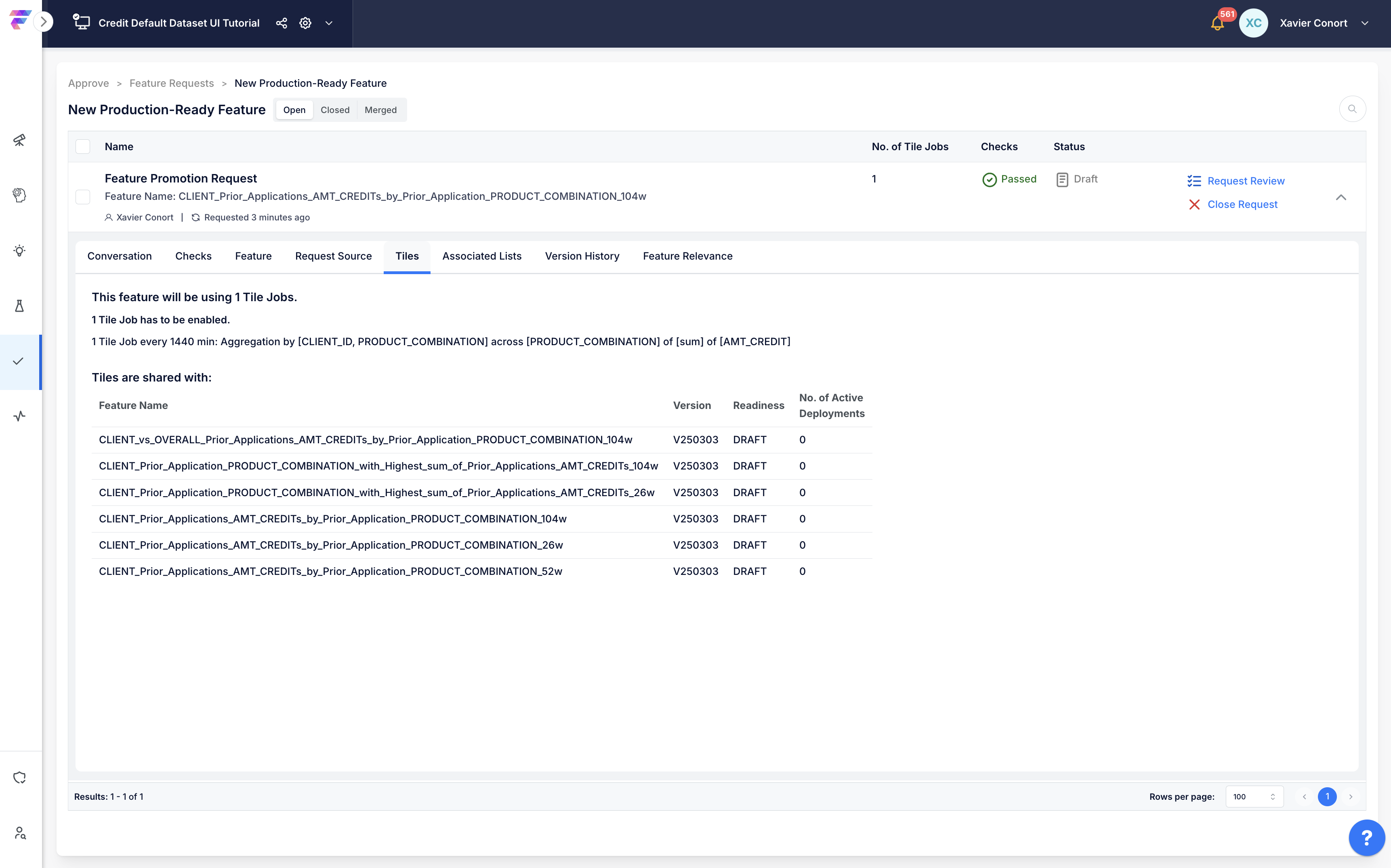This screenshot has width=1391, height=868.
Task: Check the Feature Promotion Request row checkbox
Action: tap(83, 197)
